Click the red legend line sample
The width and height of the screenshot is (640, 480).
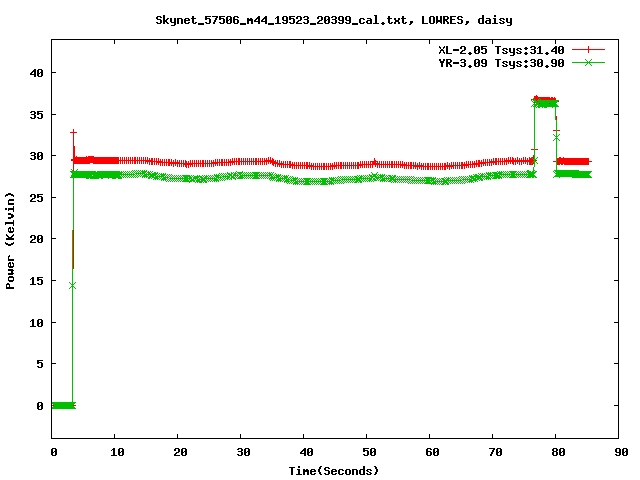click(588, 50)
